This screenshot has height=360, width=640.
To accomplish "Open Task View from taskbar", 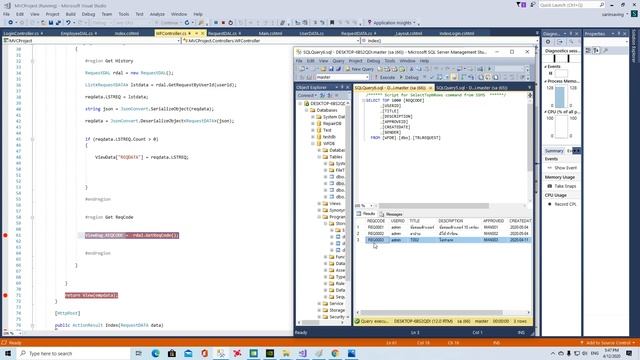I will (139, 353).
